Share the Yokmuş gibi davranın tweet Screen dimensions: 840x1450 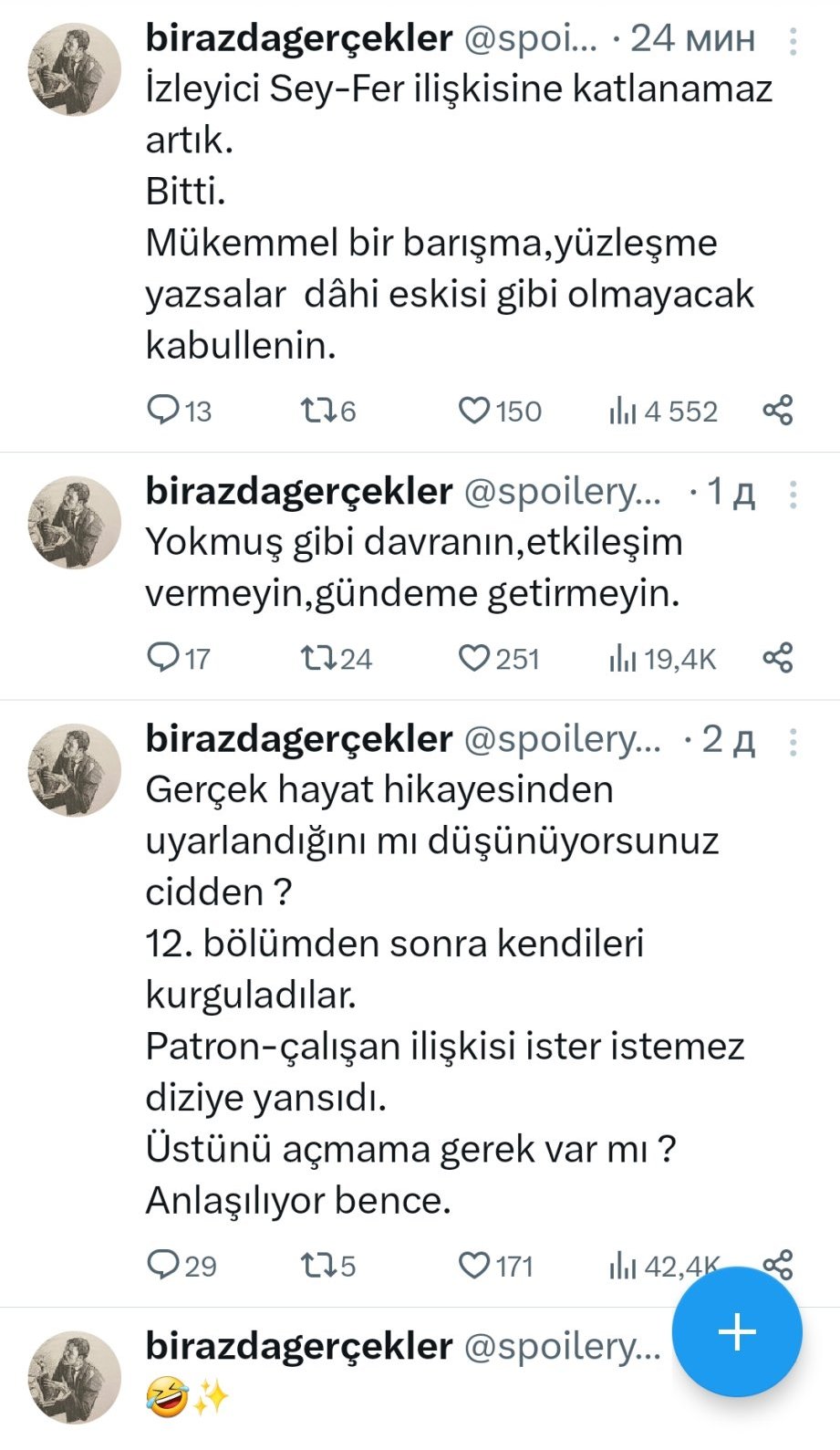coord(778,658)
